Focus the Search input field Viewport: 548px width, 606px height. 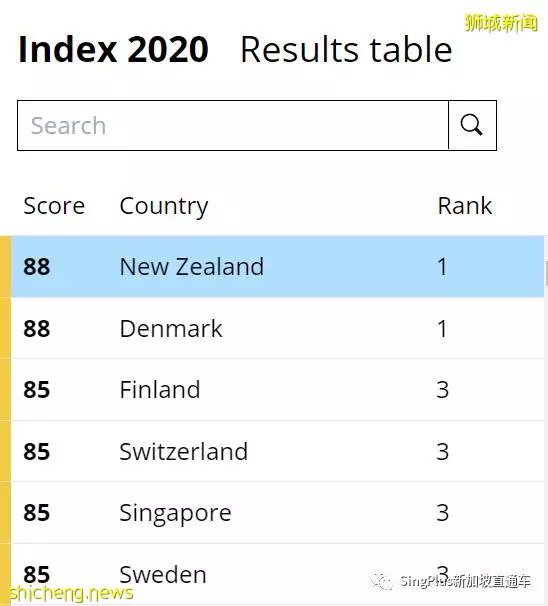233,125
